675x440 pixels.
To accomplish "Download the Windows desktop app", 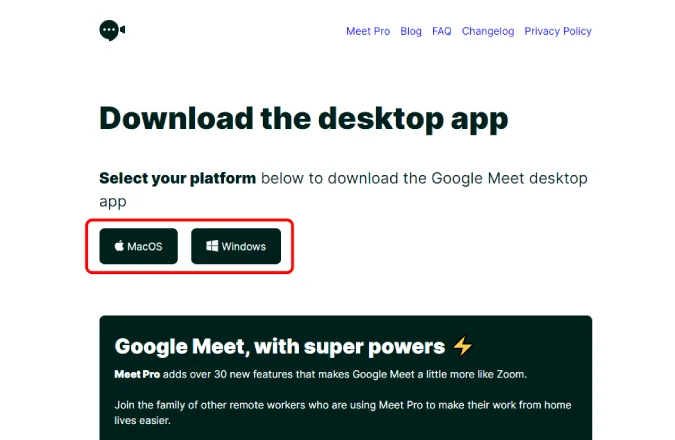I will pos(236,246).
